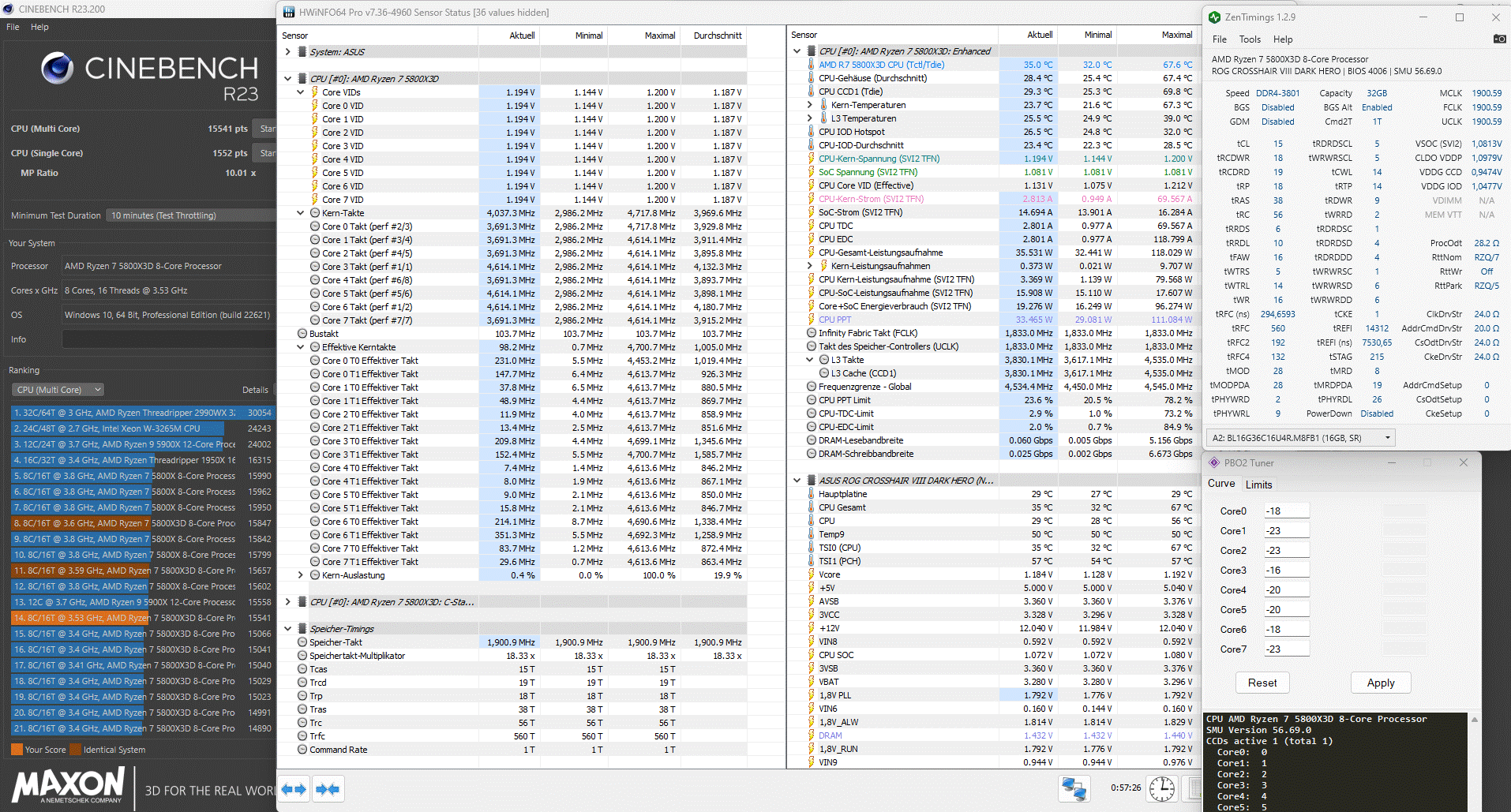This screenshot has width=1511, height=812.
Task: Click the Core VIDs lightning bolt icon
Action: click(x=315, y=92)
